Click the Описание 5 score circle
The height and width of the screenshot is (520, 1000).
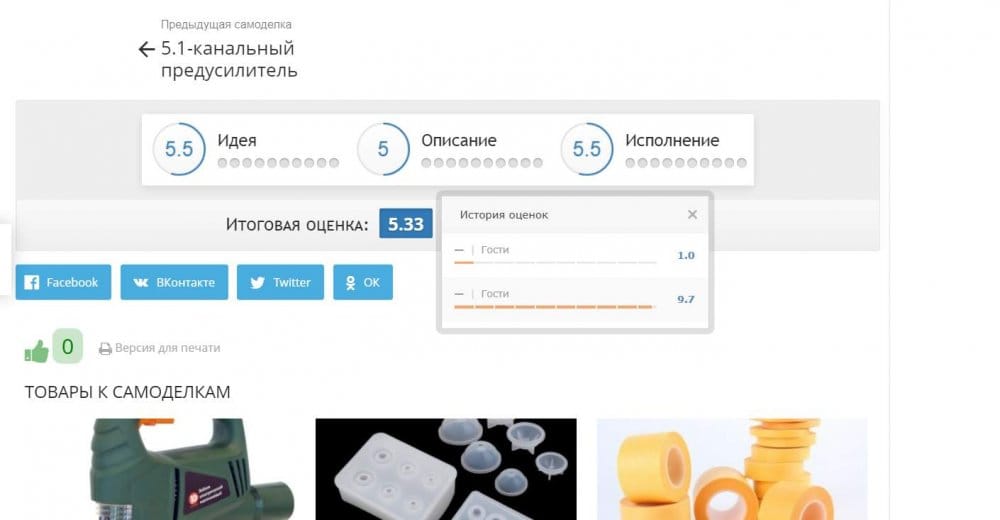pyautogui.click(x=383, y=149)
